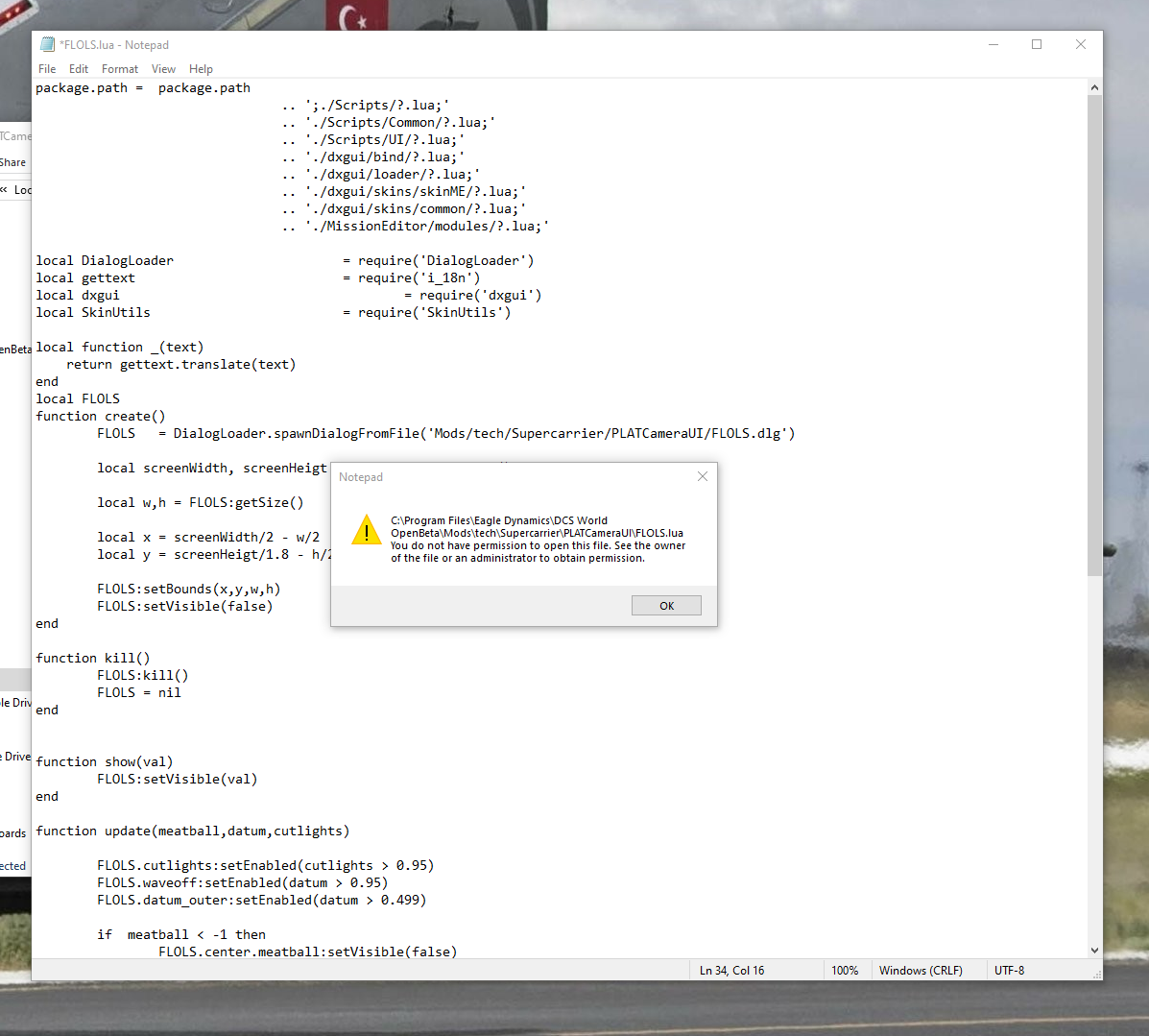Click the line 'local w,h = FLOLS:getSize()'
Viewport: 1149px width, 1036px height.
[x=200, y=503]
